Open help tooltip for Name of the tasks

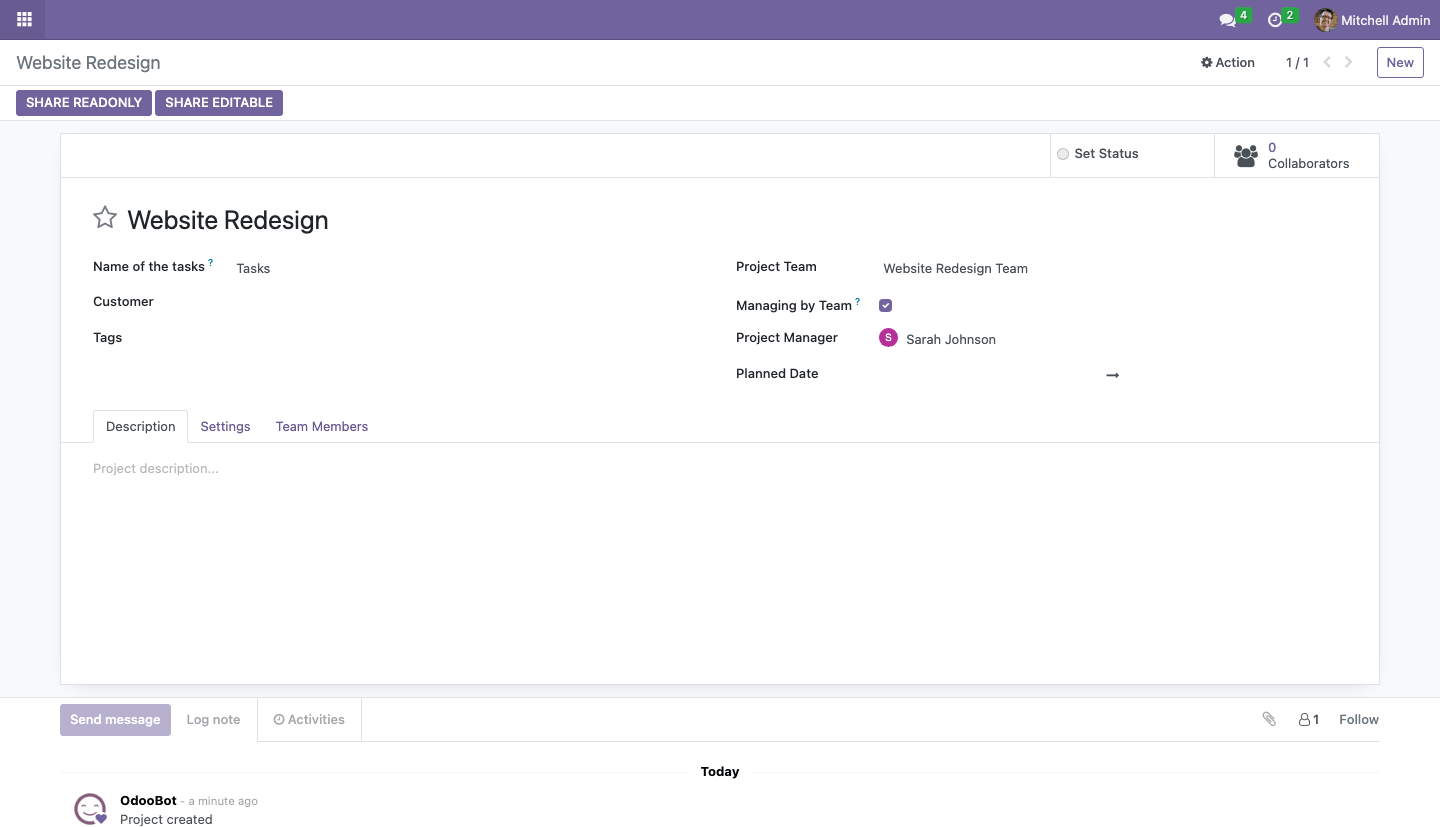click(211, 263)
